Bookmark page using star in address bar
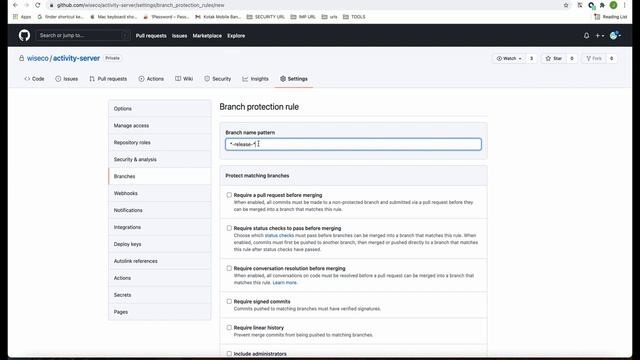640x360 pixels. tap(566, 5)
